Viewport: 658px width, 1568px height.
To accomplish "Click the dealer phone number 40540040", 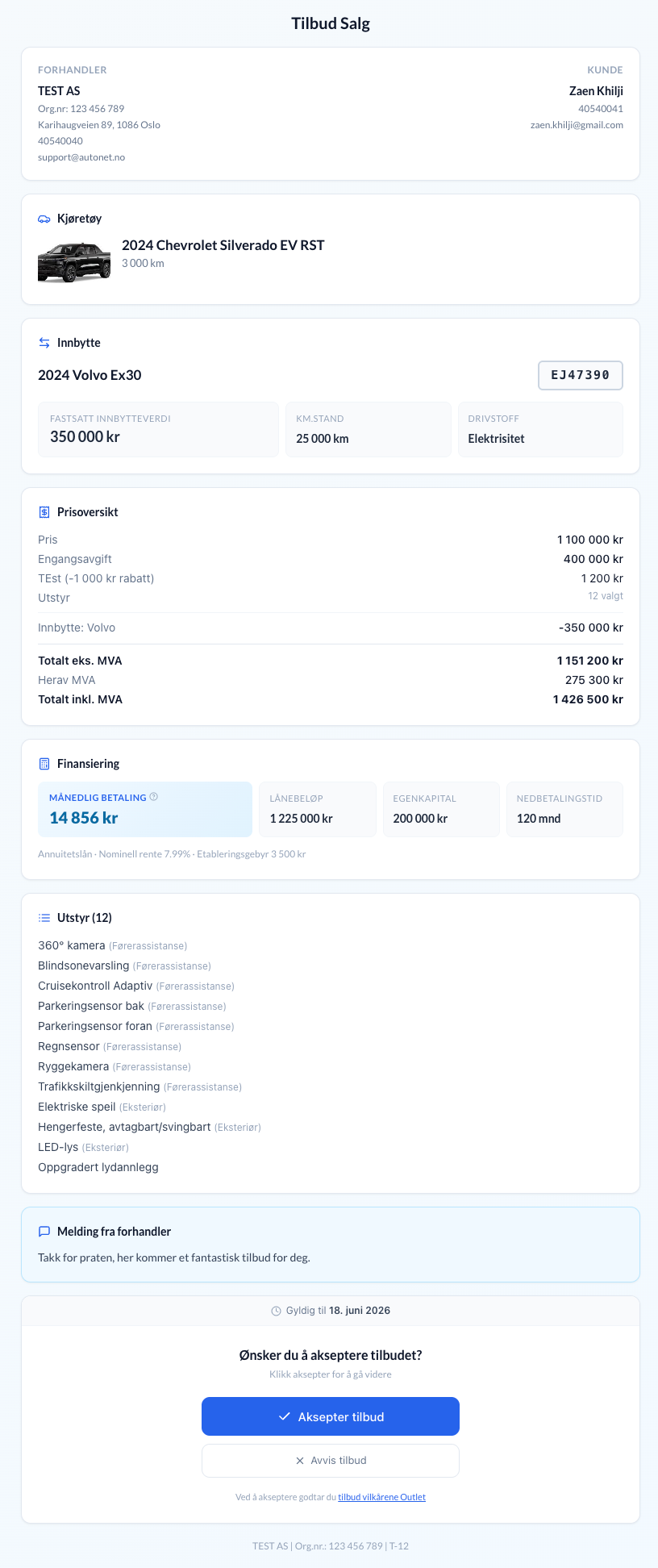I will [60, 141].
